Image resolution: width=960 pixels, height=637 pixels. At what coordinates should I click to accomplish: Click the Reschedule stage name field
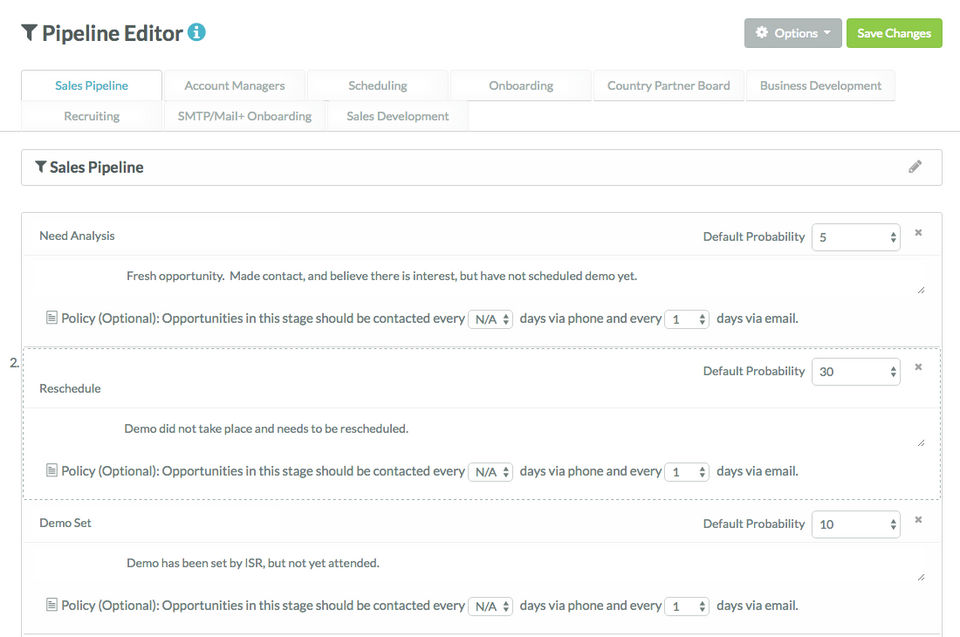click(70, 388)
